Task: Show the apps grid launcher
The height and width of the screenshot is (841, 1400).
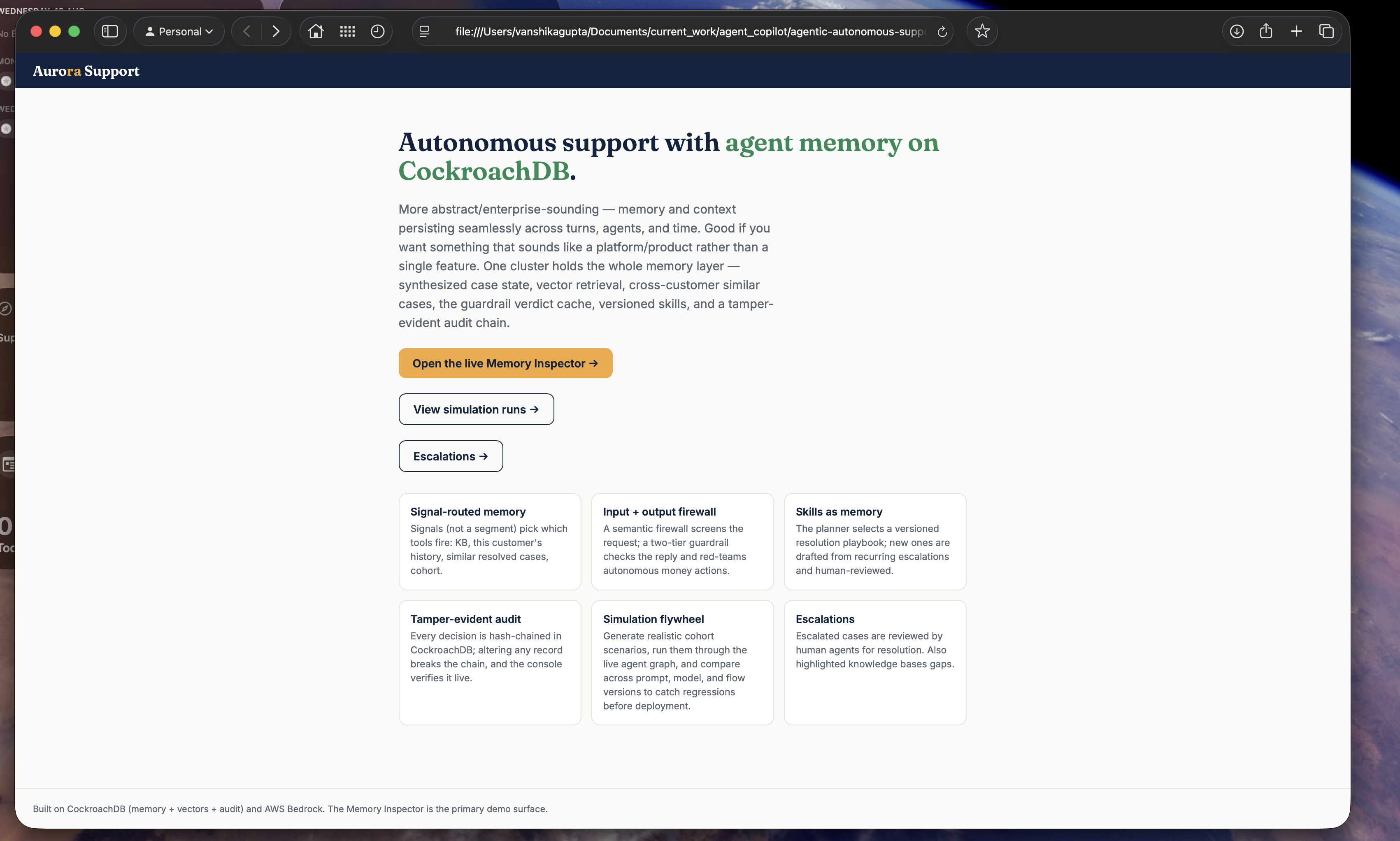Action: [347, 32]
